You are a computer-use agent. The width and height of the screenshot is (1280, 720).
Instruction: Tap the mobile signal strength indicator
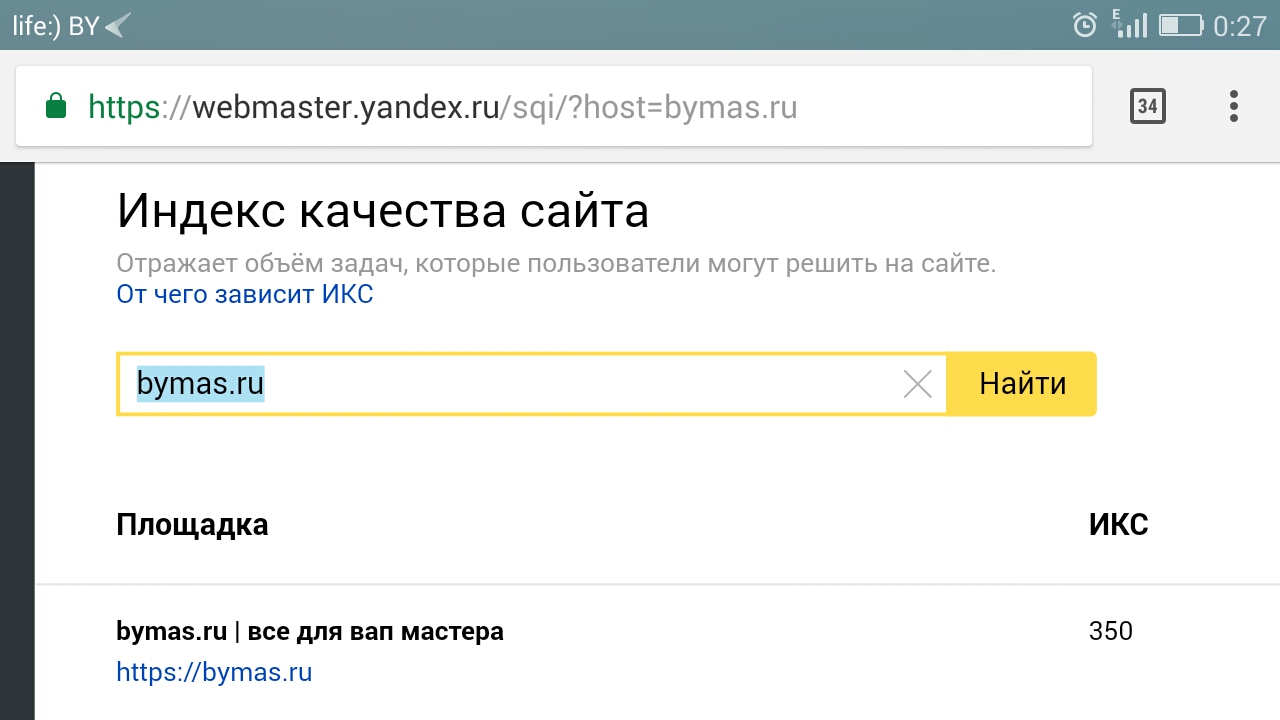click(x=1130, y=25)
